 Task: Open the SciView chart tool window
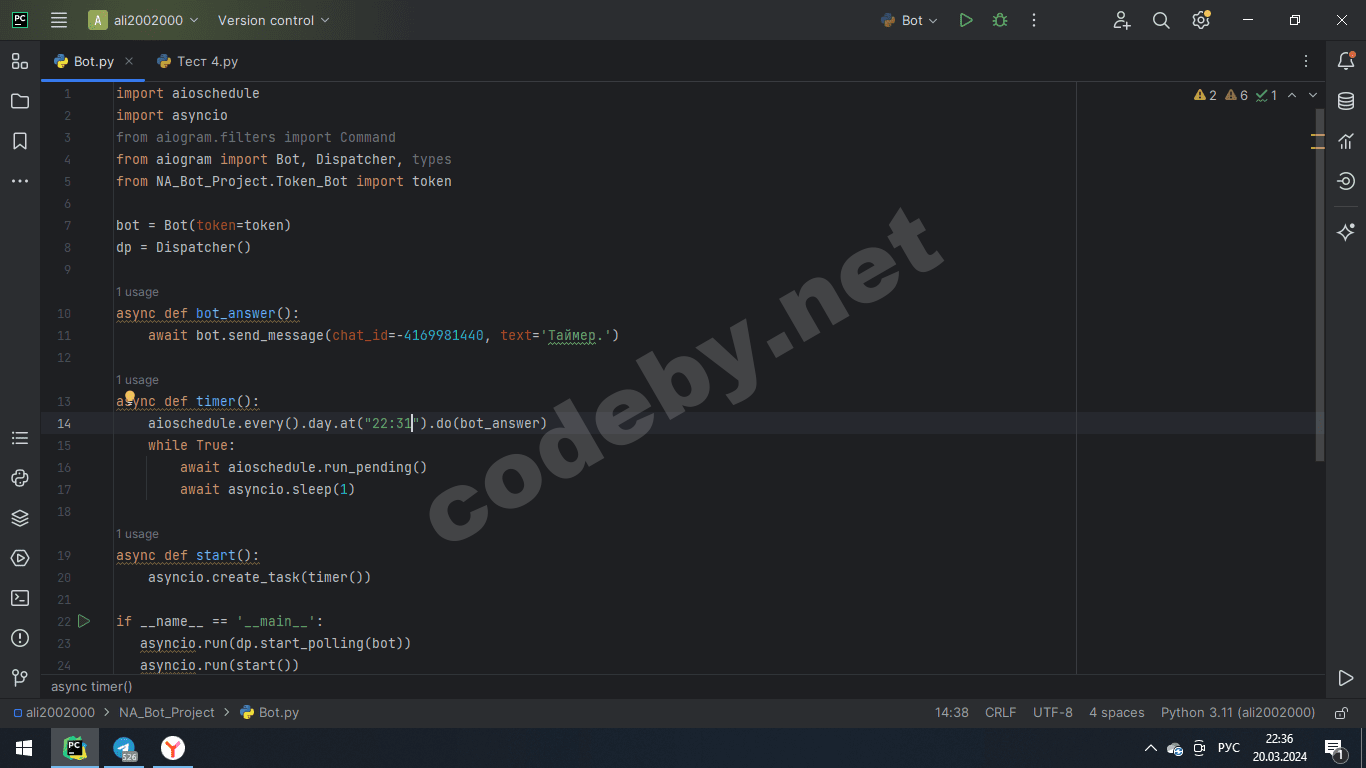(x=1346, y=141)
